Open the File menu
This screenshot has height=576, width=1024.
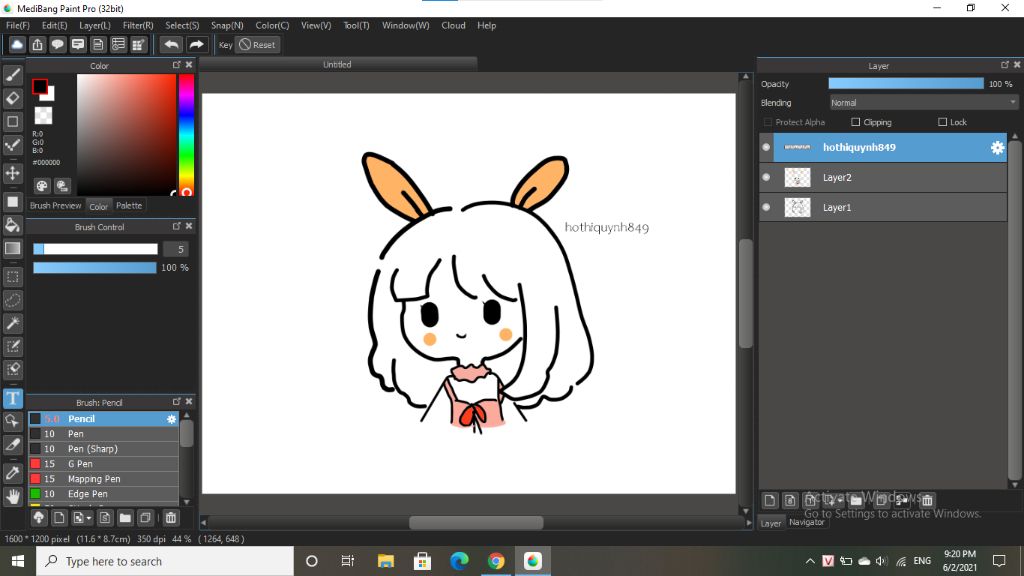coord(18,25)
